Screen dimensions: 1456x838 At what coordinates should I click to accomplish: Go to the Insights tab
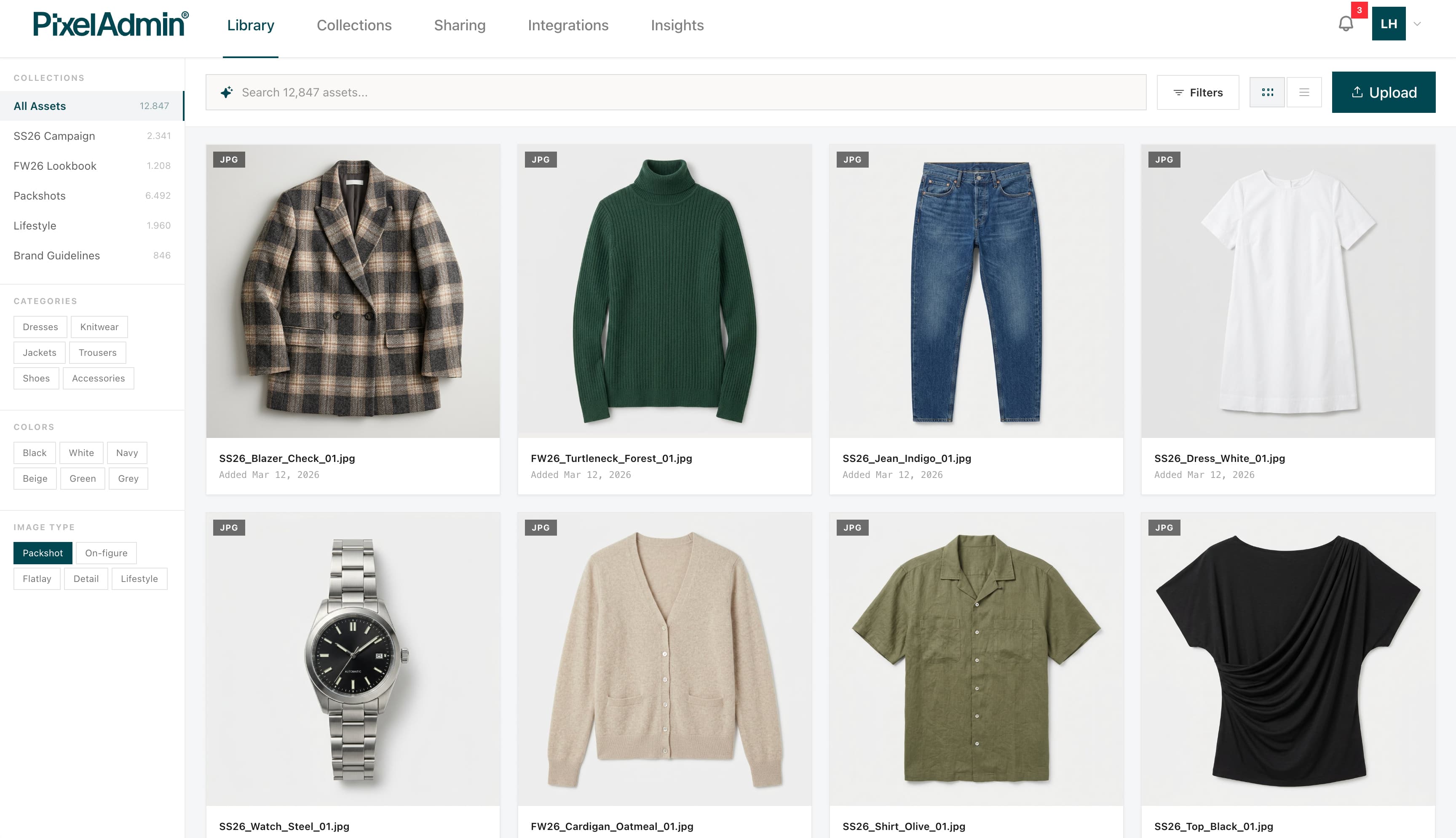[677, 25]
